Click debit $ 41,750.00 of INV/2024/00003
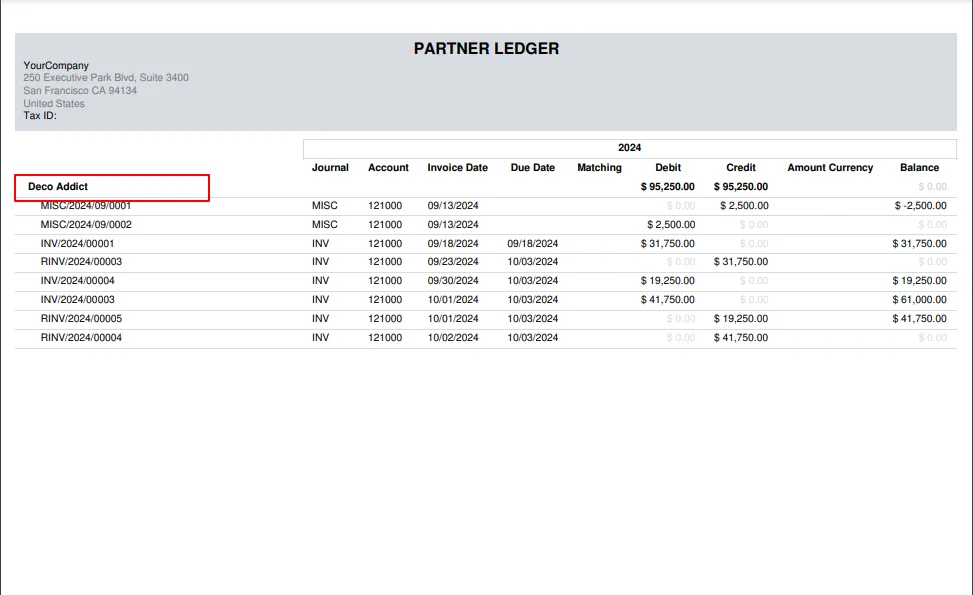The image size is (973, 595). [x=668, y=300]
